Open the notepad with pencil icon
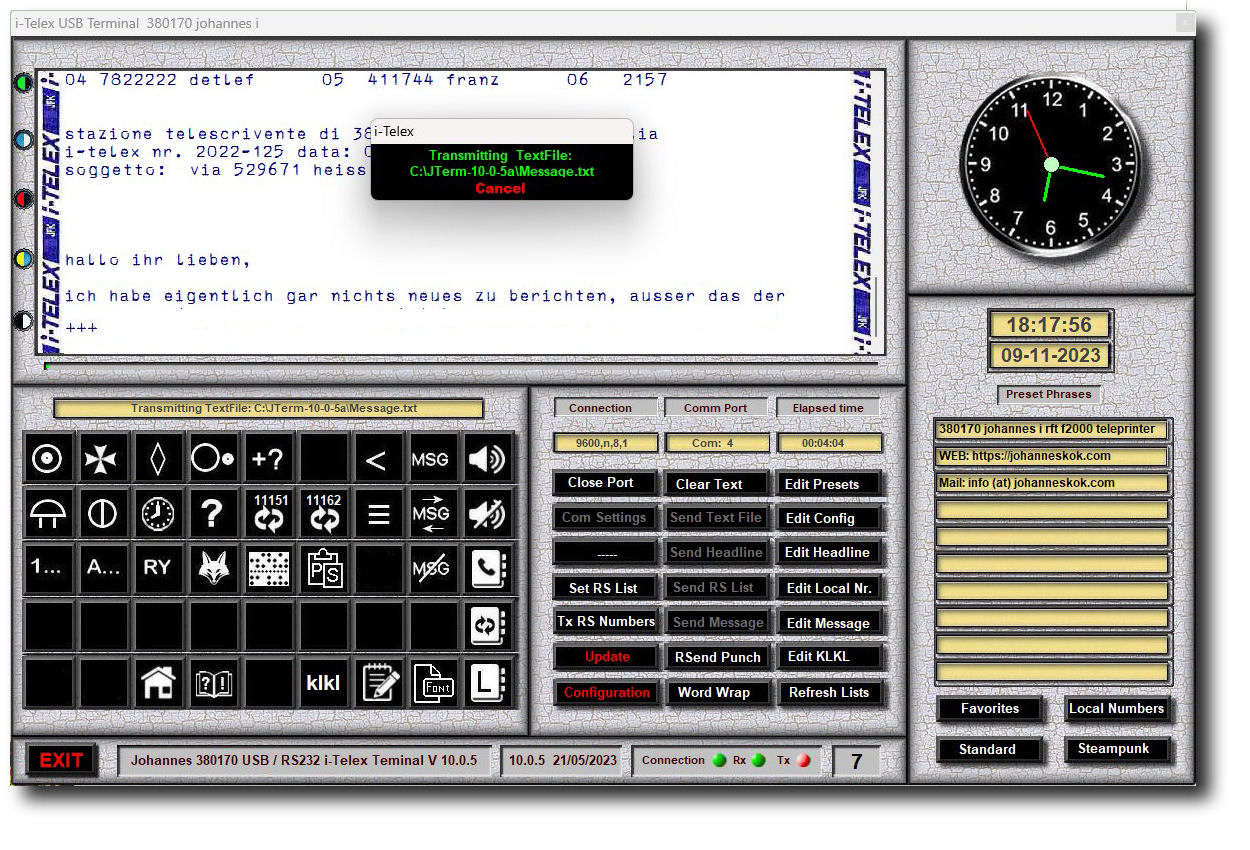 coord(379,683)
